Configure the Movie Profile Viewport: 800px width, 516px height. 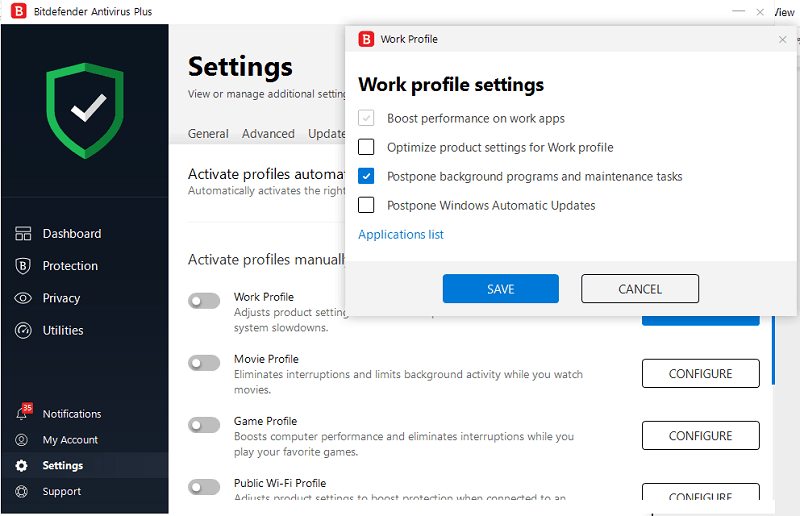click(701, 374)
